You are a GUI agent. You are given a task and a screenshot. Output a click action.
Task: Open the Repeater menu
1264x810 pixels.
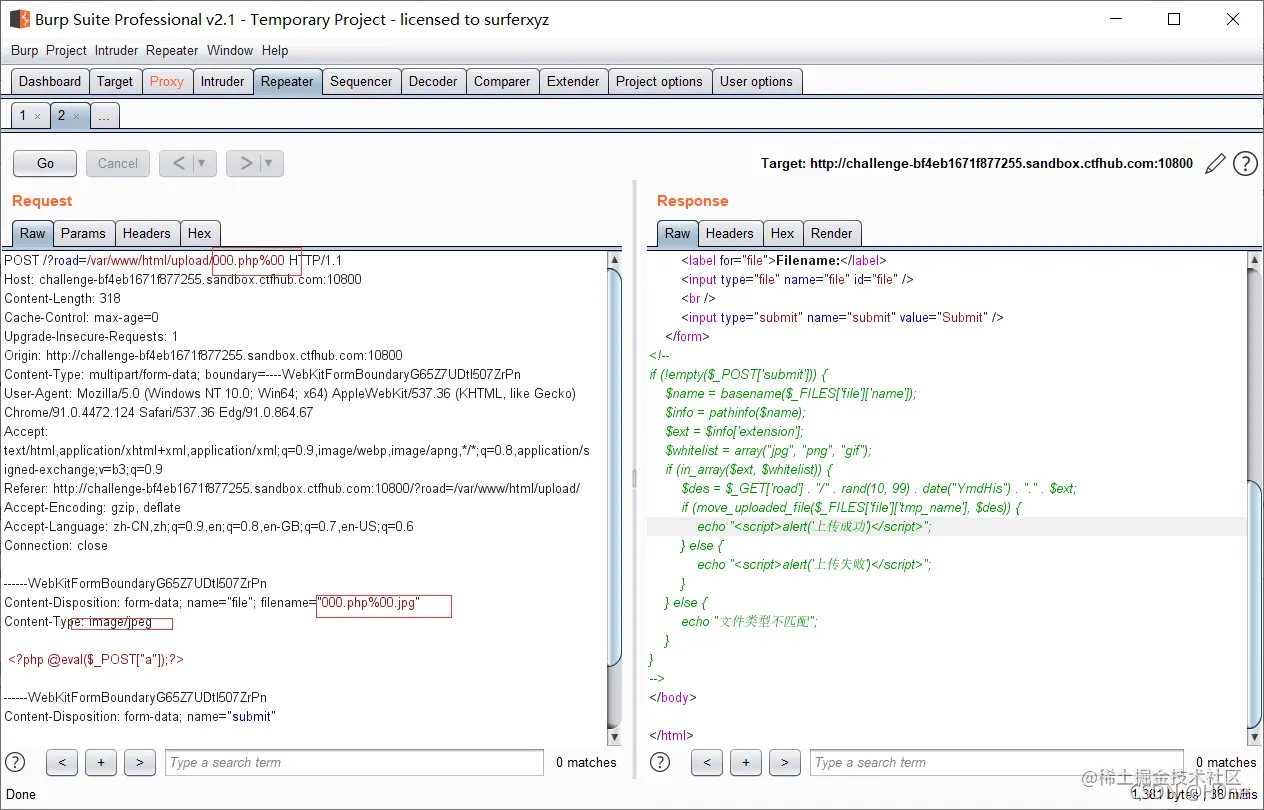coord(172,50)
